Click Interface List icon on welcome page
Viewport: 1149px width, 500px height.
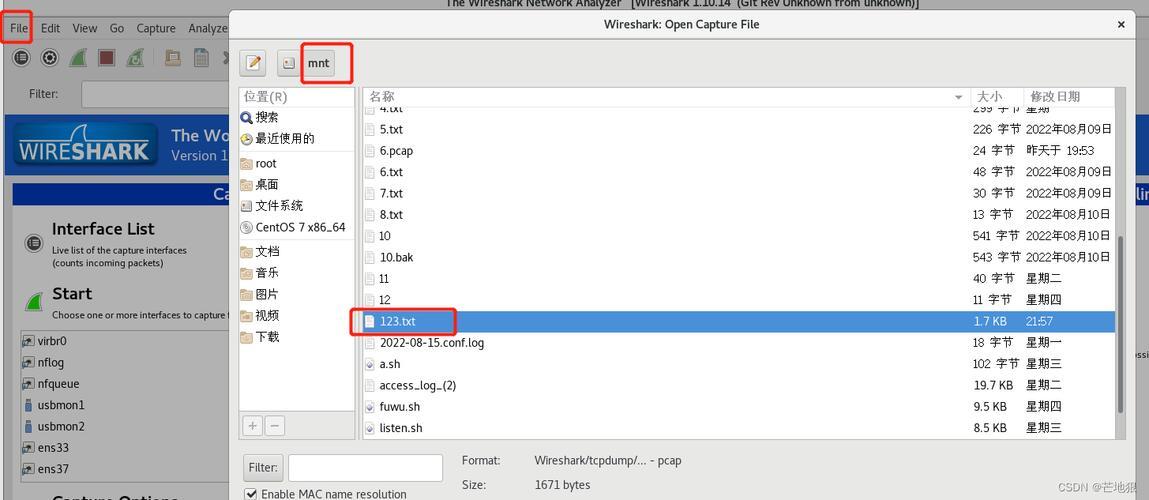34,243
